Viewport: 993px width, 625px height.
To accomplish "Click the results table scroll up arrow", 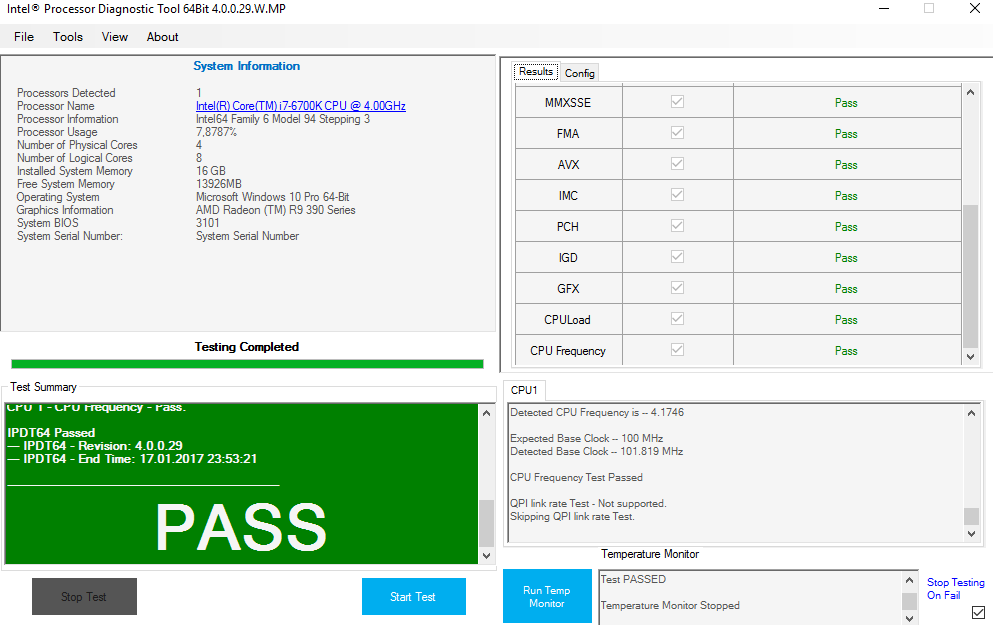I will click(x=970, y=92).
